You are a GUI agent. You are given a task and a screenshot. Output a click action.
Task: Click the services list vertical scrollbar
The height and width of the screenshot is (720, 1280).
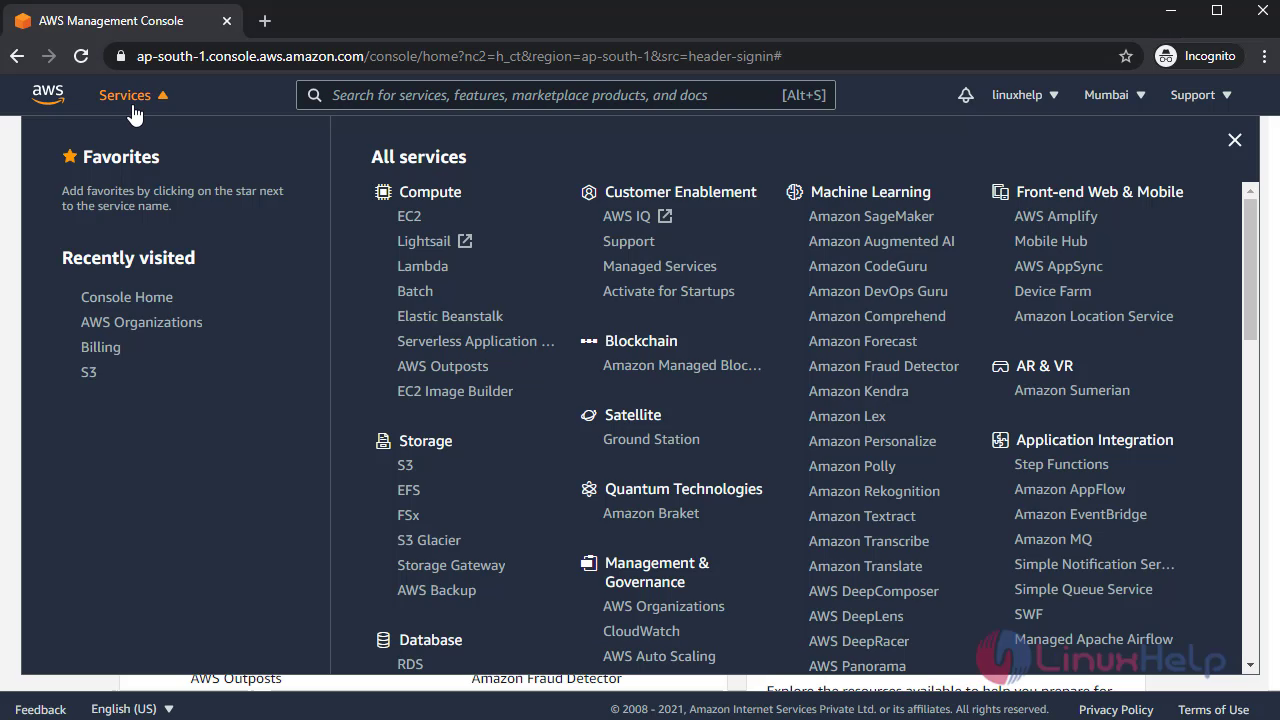pyautogui.click(x=1250, y=270)
